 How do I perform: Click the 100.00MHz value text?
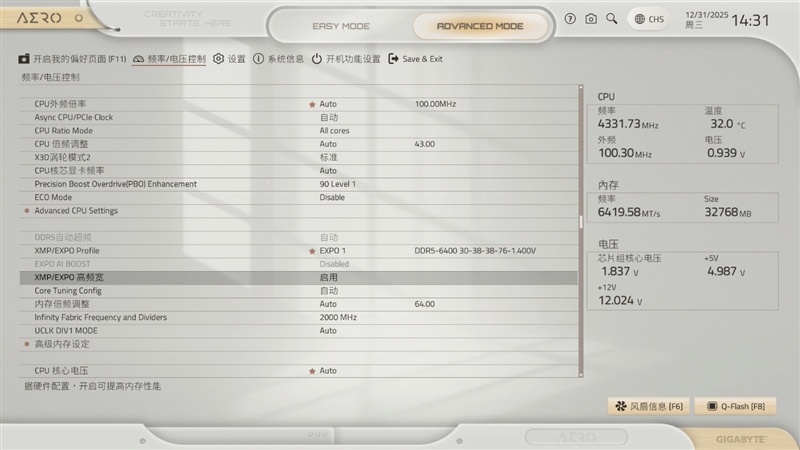(435, 104)
